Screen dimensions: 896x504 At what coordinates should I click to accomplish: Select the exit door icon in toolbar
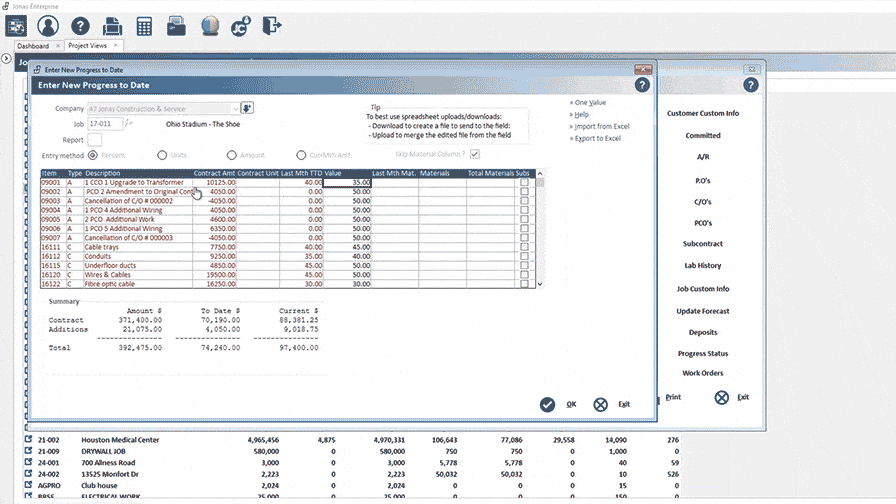click(272, 26)
